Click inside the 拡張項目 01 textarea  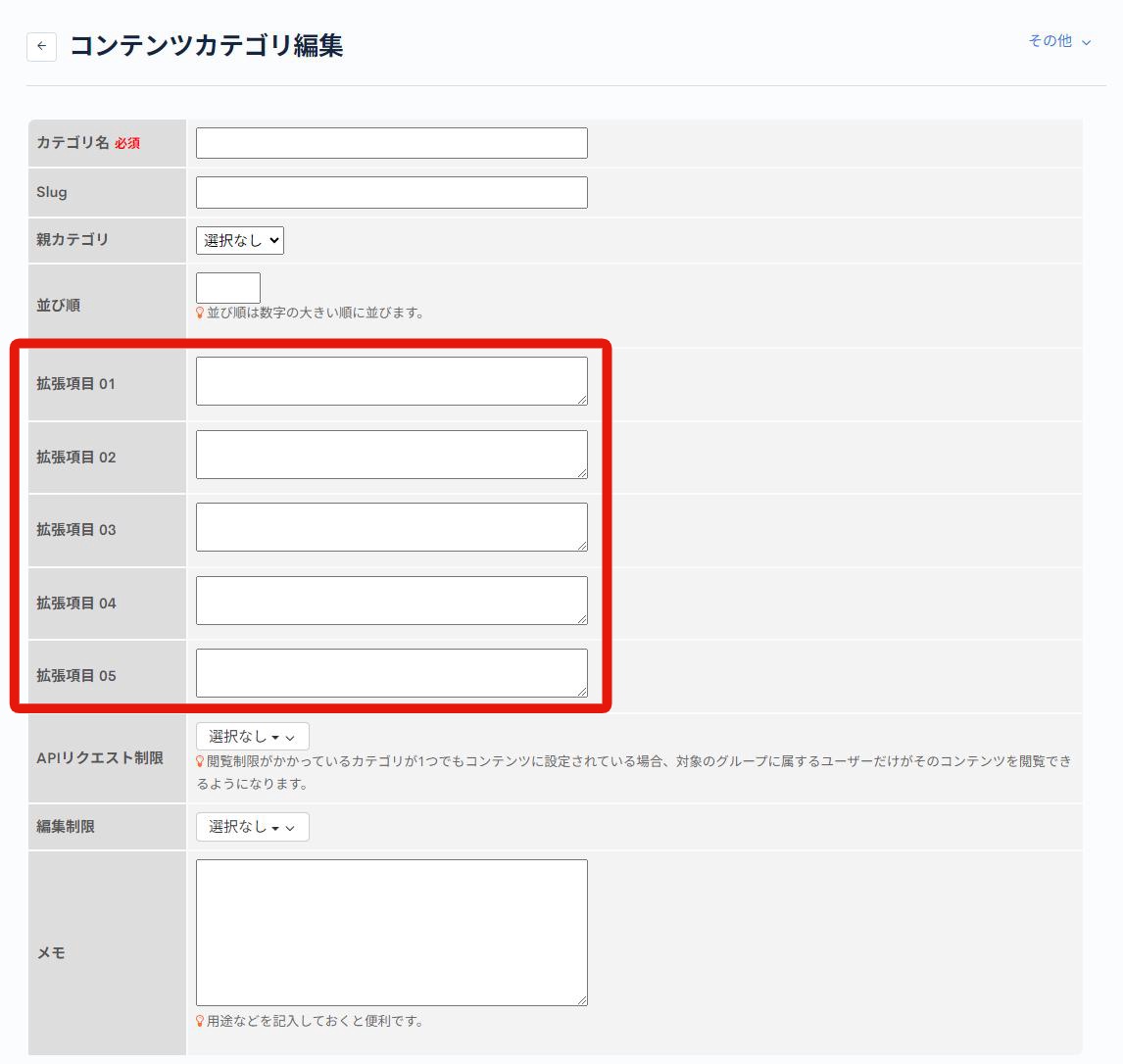[x=391, y=380]
